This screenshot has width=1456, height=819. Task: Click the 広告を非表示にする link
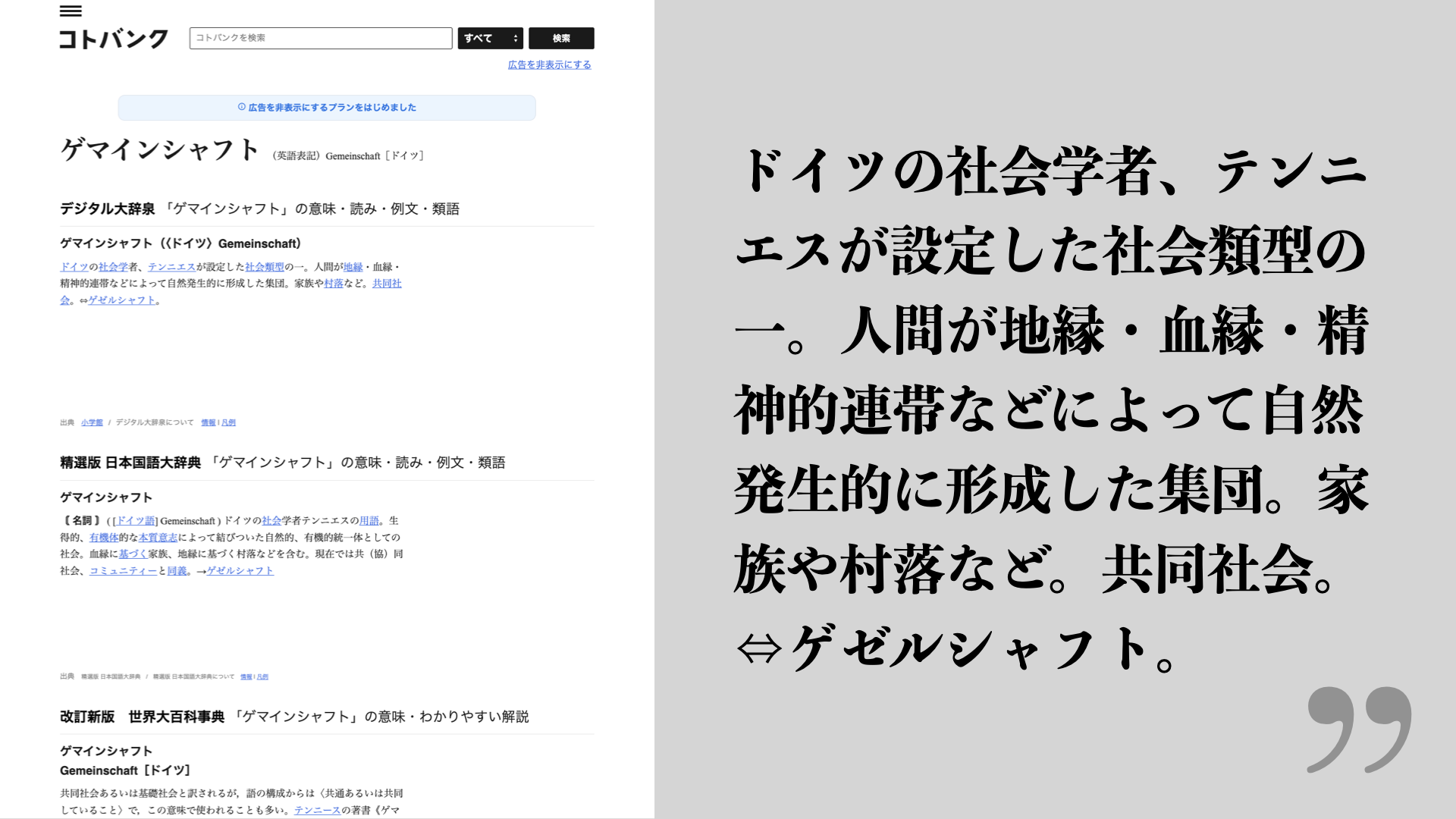549,64
